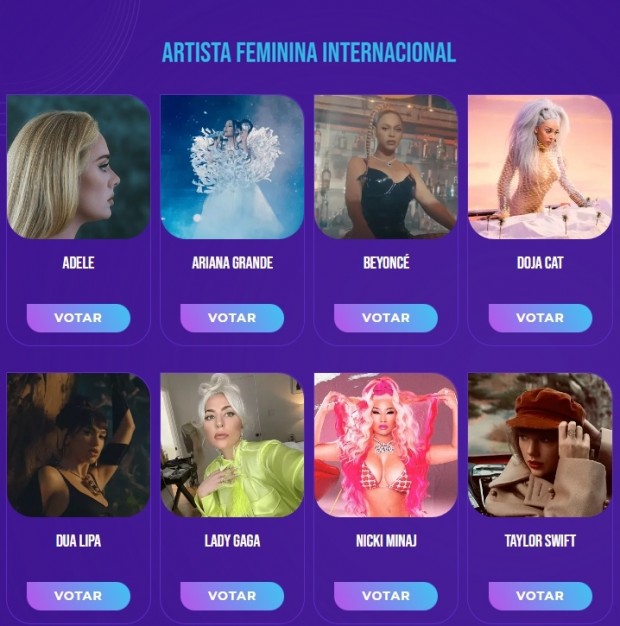Click the VOTAR button for Lady Gaga
This screenshot has width=620, height=626.
232,596
